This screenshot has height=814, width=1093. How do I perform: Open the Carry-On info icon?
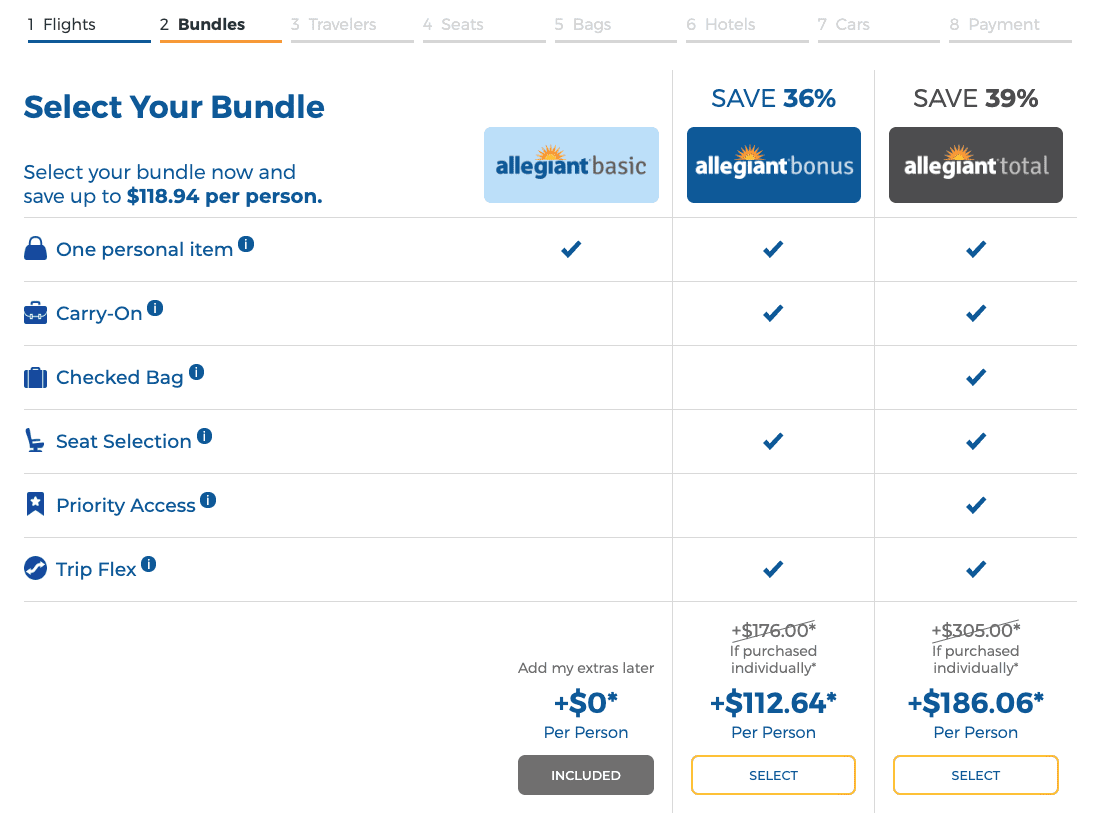[x=155, y=306]
